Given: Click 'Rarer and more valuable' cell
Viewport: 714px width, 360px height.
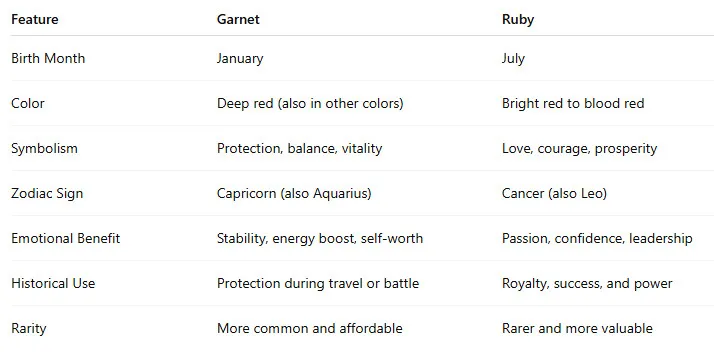Looking at the screenshot, I should click(577, 329).
